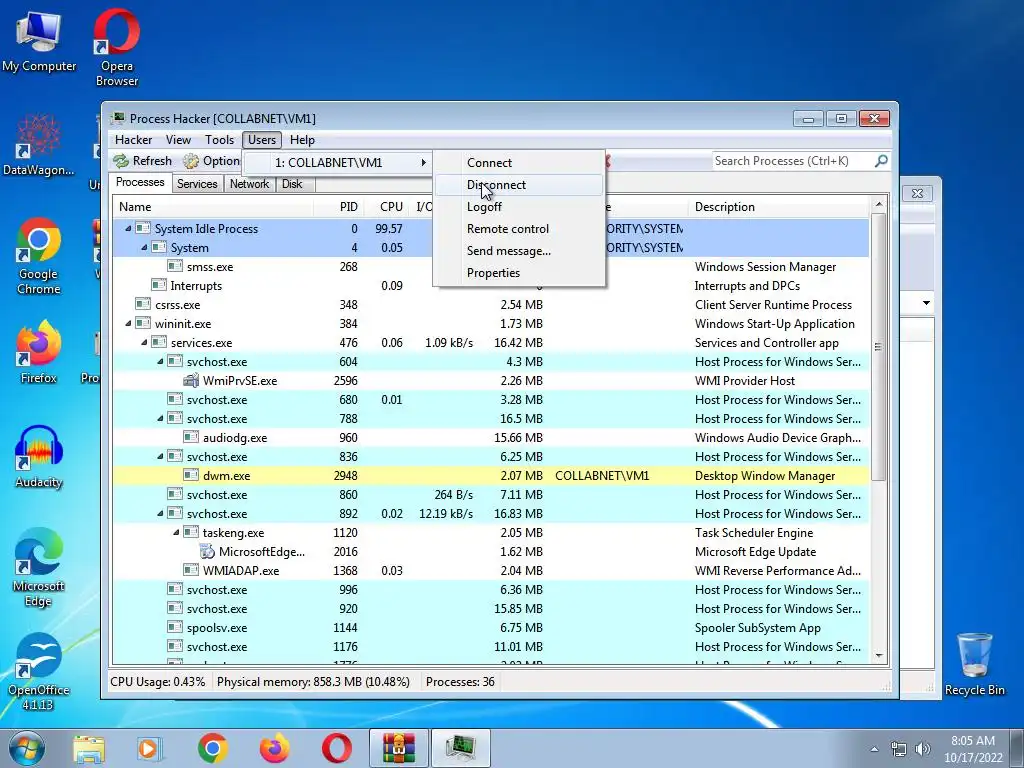Click the scrollbar down arrow in the process list
1024x768 pixels.
pos(879,656)
